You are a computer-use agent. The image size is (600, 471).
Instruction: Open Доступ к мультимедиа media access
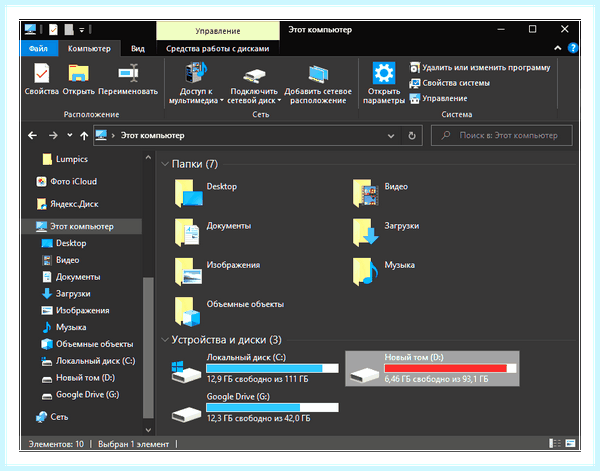pyautogui.click(x=196, y=84)
